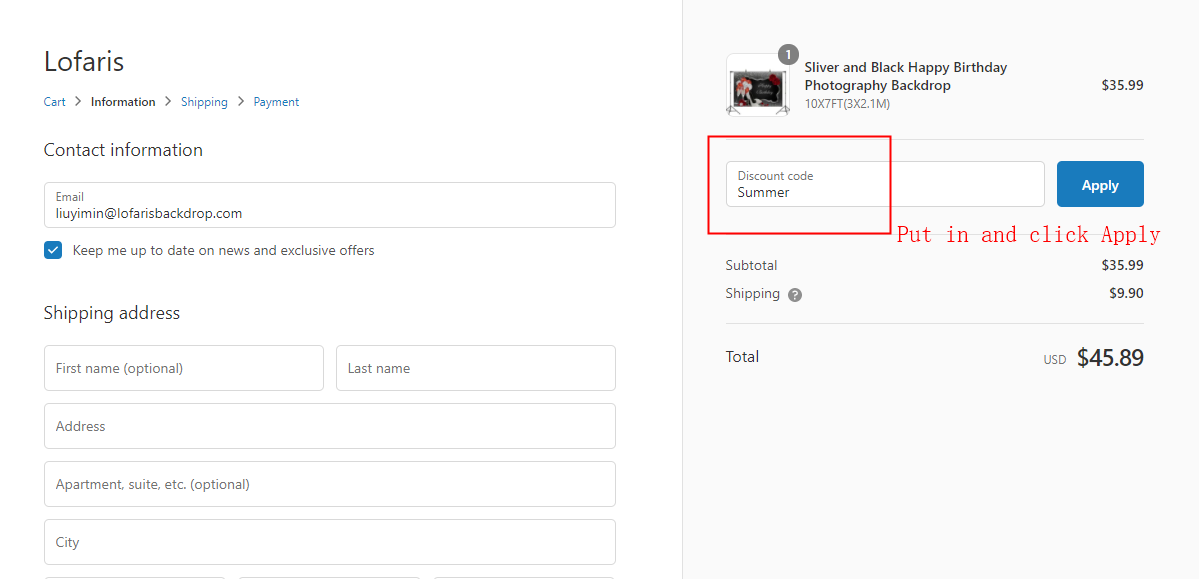Focus the Discount code field
1199x579 pixels.
pos(884,185)
